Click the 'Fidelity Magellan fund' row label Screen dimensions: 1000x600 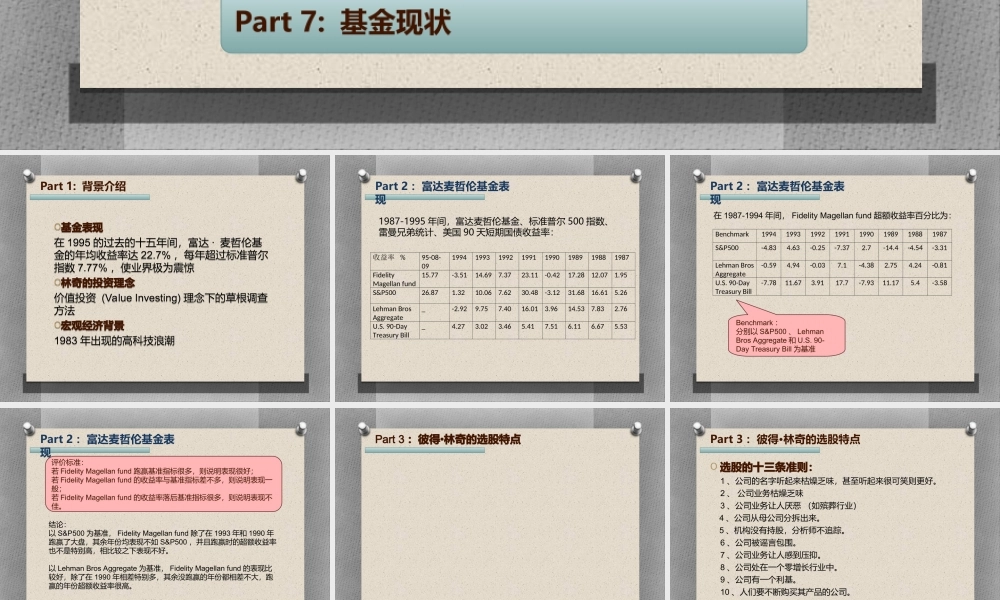(x=394, y=279)
